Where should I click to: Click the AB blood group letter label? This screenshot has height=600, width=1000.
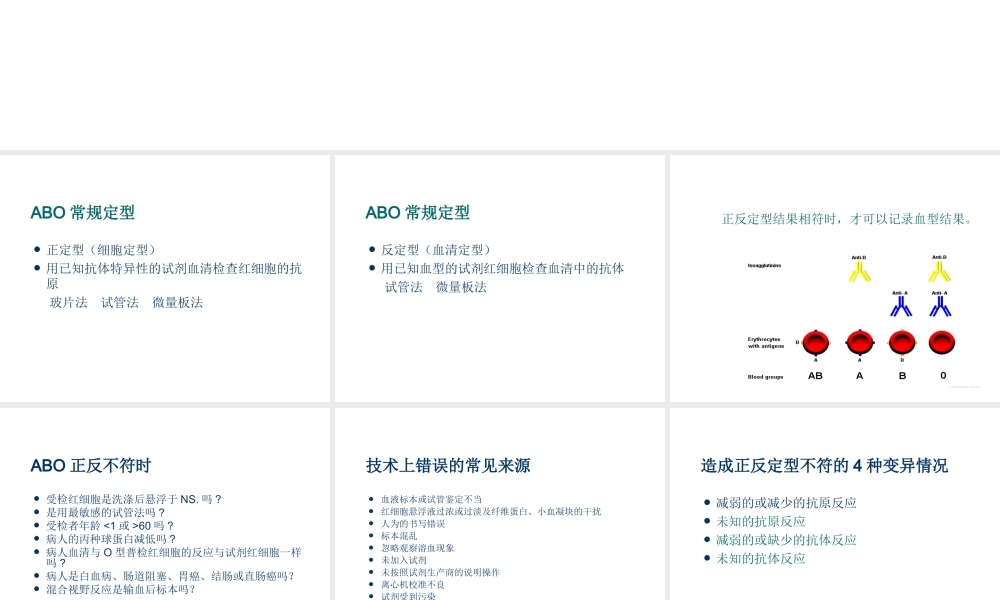point(815,376)
